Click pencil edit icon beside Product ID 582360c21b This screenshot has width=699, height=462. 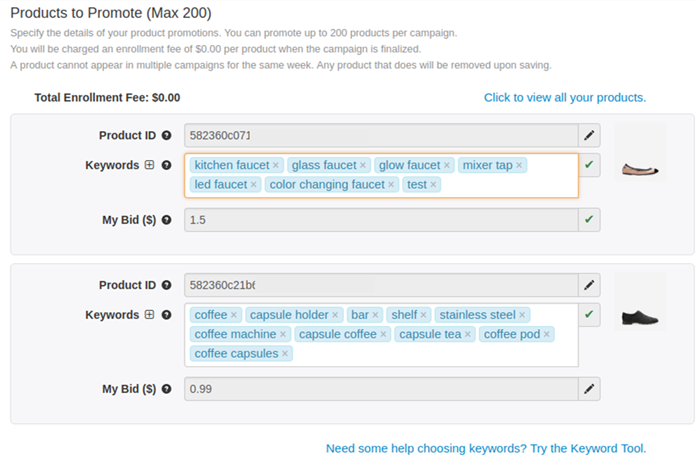click(589, 285)
